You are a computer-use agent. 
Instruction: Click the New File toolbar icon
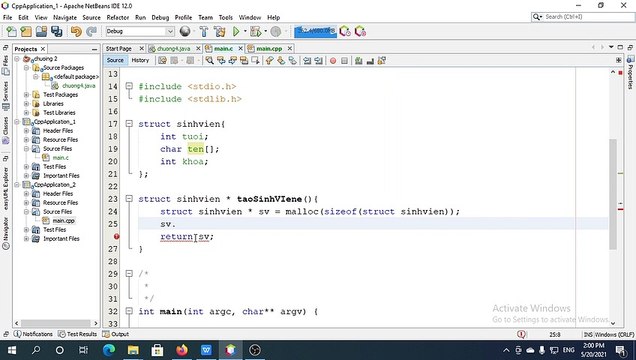pyautogui.click(x=12, y=31)
